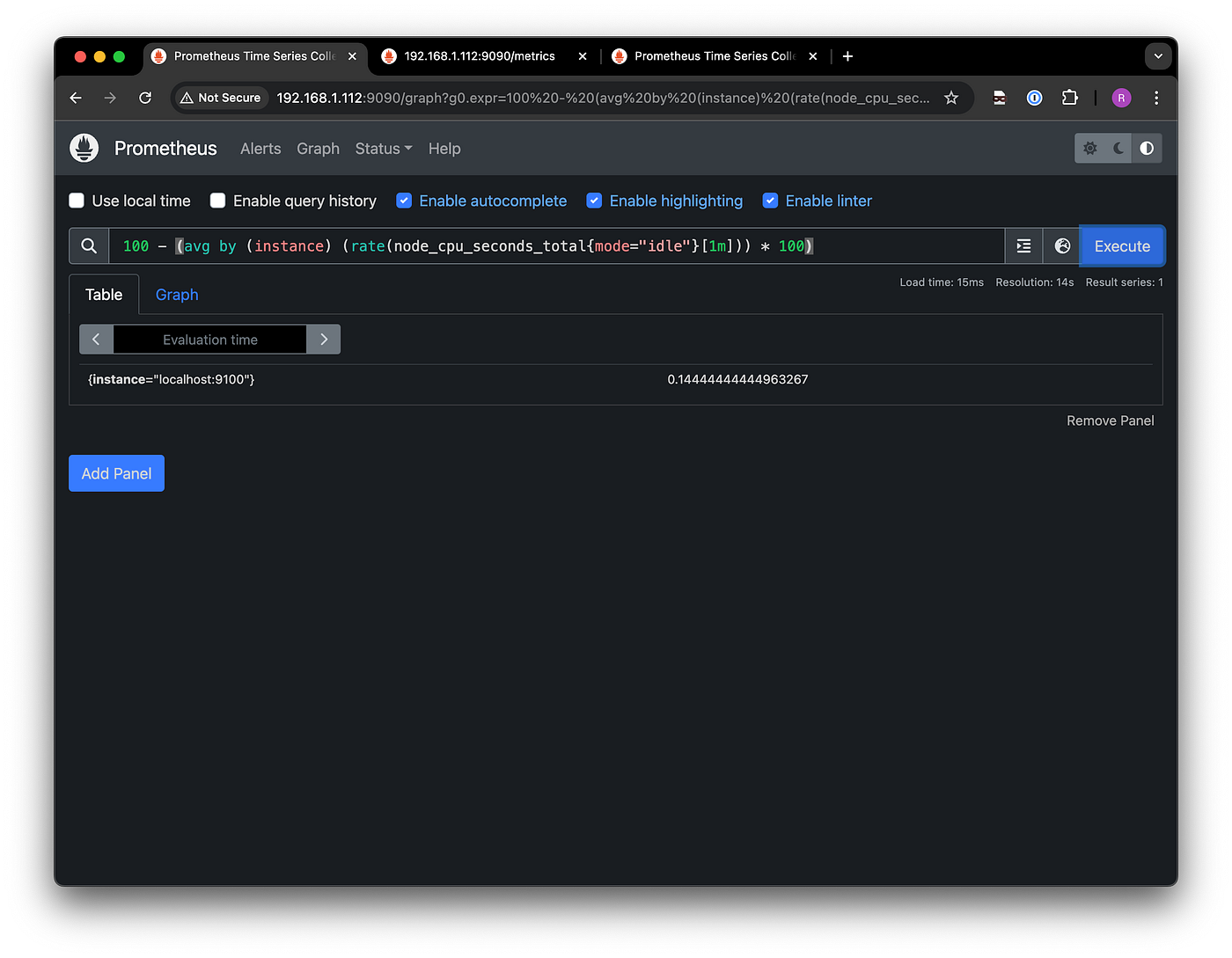Expand the Status dropdown menu
The image size is (1232, 958).
pos(384,149)
